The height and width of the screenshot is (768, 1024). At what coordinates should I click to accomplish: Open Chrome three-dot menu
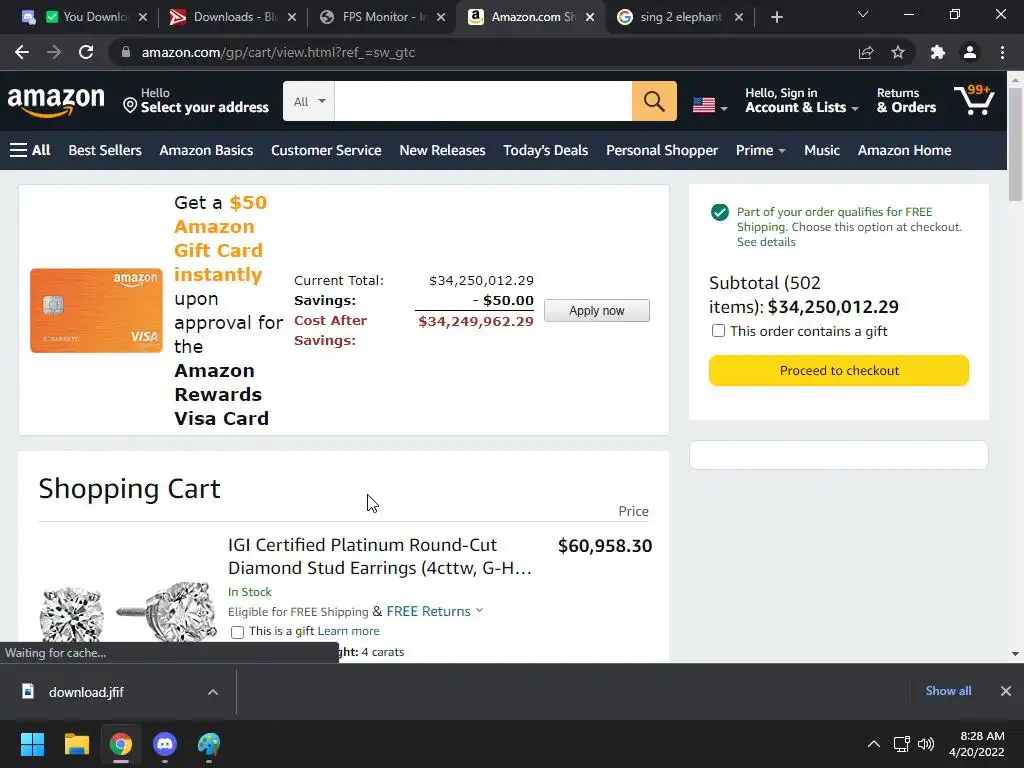point(1002,52)
